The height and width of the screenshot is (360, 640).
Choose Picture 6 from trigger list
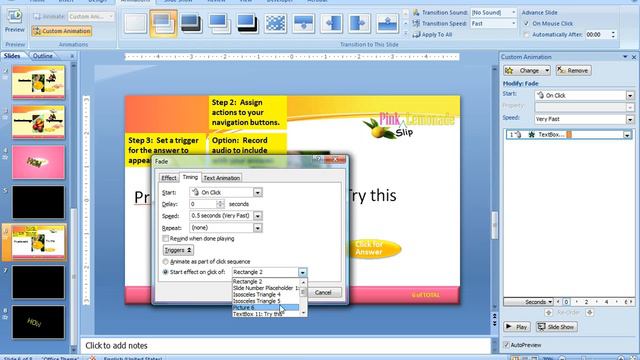(x=266, y=307)
